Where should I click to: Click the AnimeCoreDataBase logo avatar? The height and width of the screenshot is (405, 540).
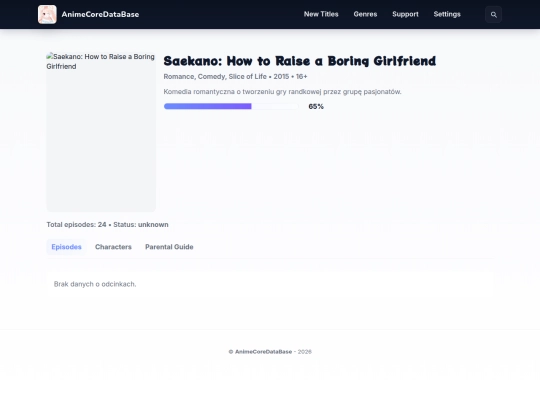47,14
